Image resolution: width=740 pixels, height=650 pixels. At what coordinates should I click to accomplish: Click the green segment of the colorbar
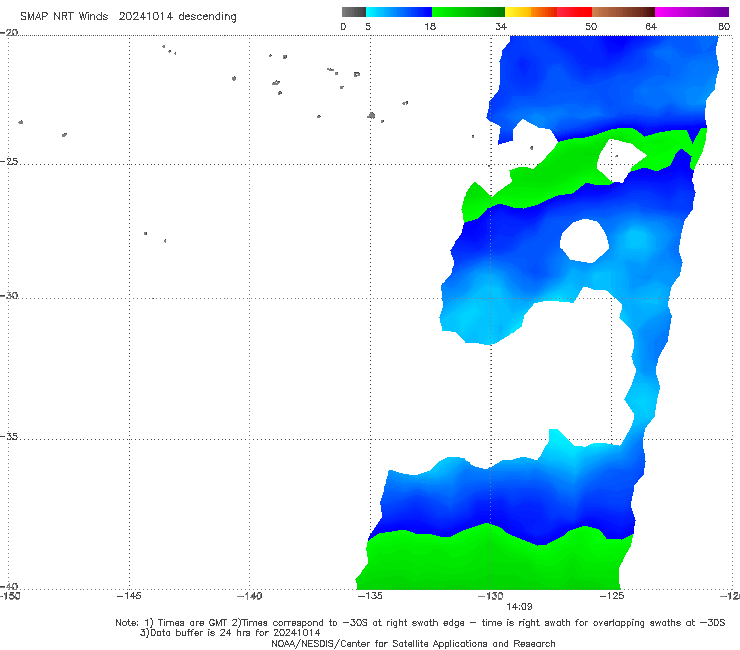[x=468, y=12]
